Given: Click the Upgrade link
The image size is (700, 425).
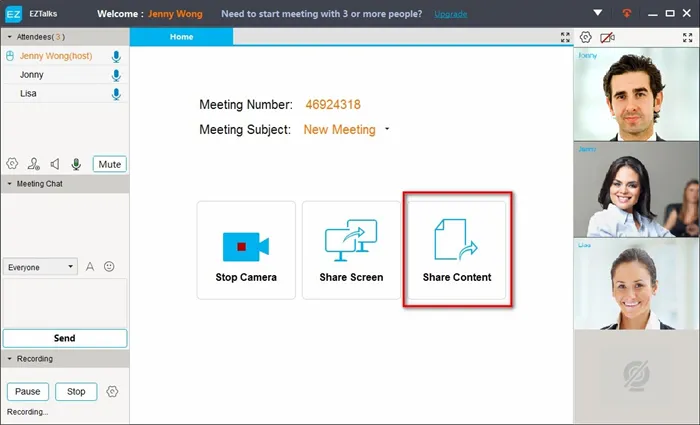Looking at the screenshot, I should 450,14.
